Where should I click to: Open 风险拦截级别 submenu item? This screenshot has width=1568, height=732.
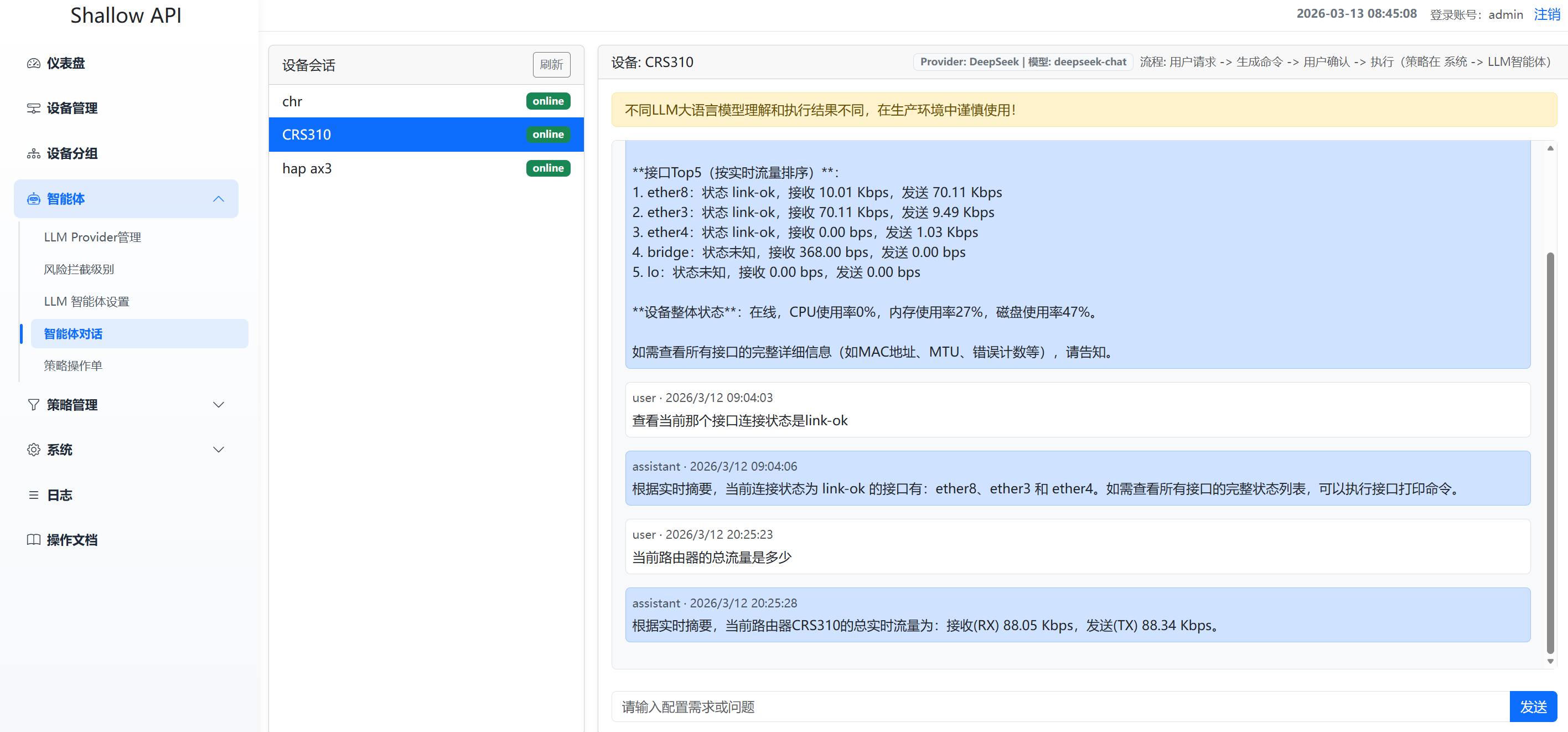[x=79, y=269]
